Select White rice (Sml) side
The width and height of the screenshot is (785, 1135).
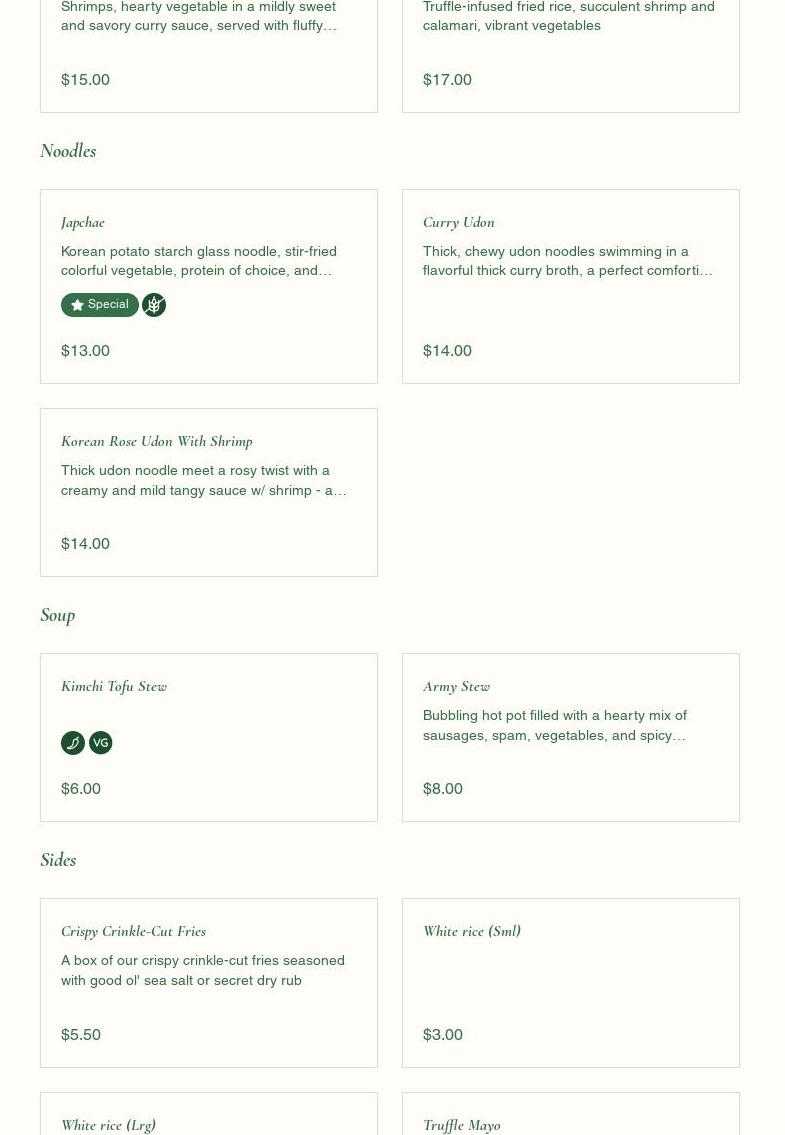pyautogui.click(x=472, y=931)
